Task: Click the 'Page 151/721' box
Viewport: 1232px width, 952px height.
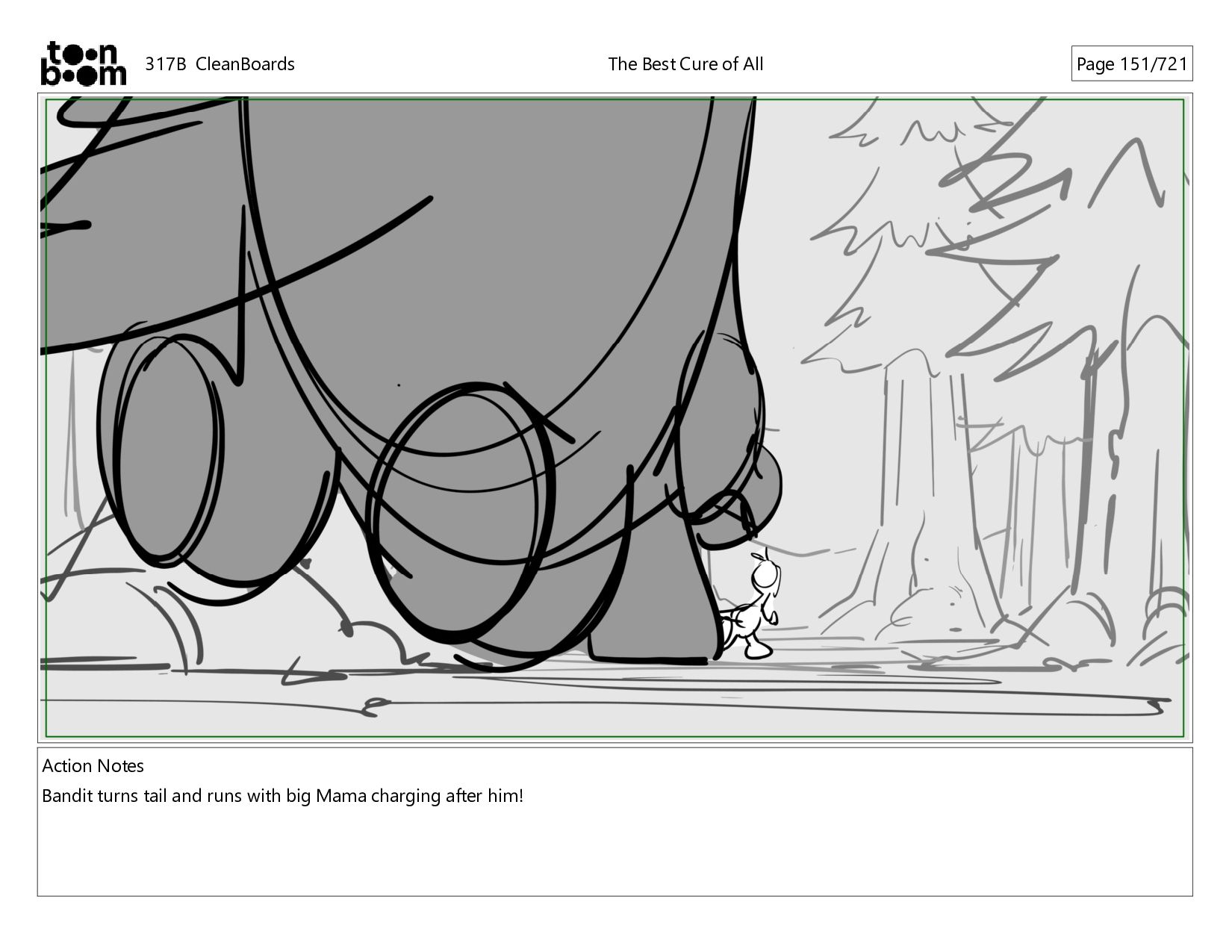Action: [1132, 64]
